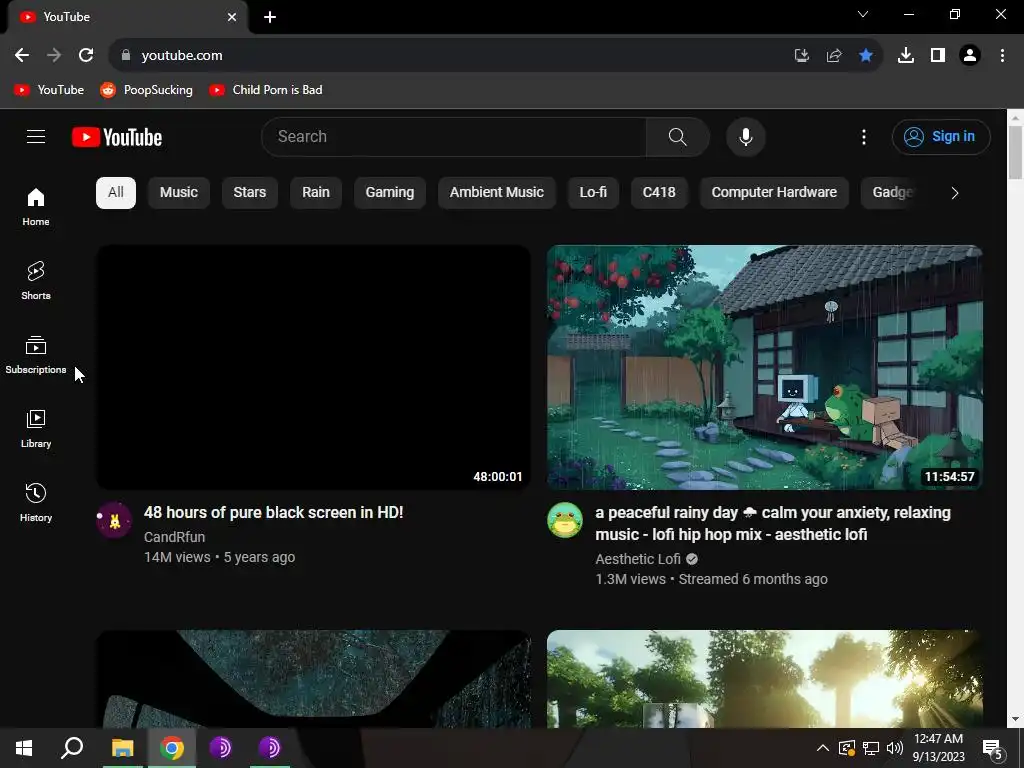Open History in the sidebar

tap(36, 502)
